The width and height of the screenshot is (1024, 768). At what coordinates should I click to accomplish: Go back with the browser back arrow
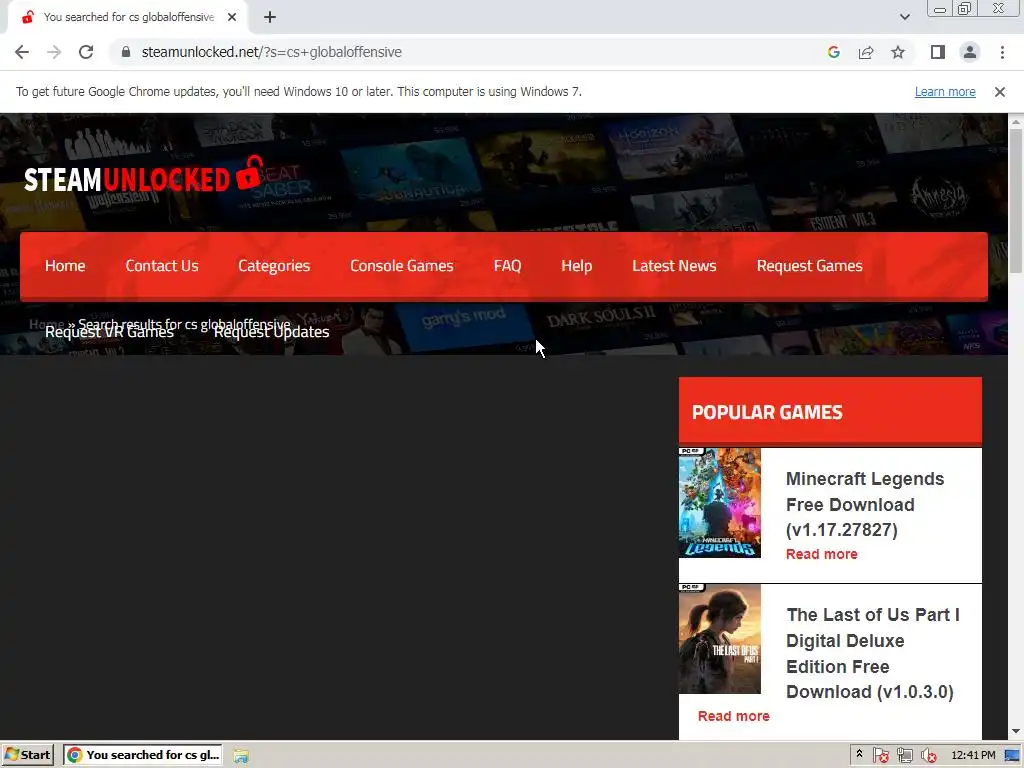click(22, 52)
